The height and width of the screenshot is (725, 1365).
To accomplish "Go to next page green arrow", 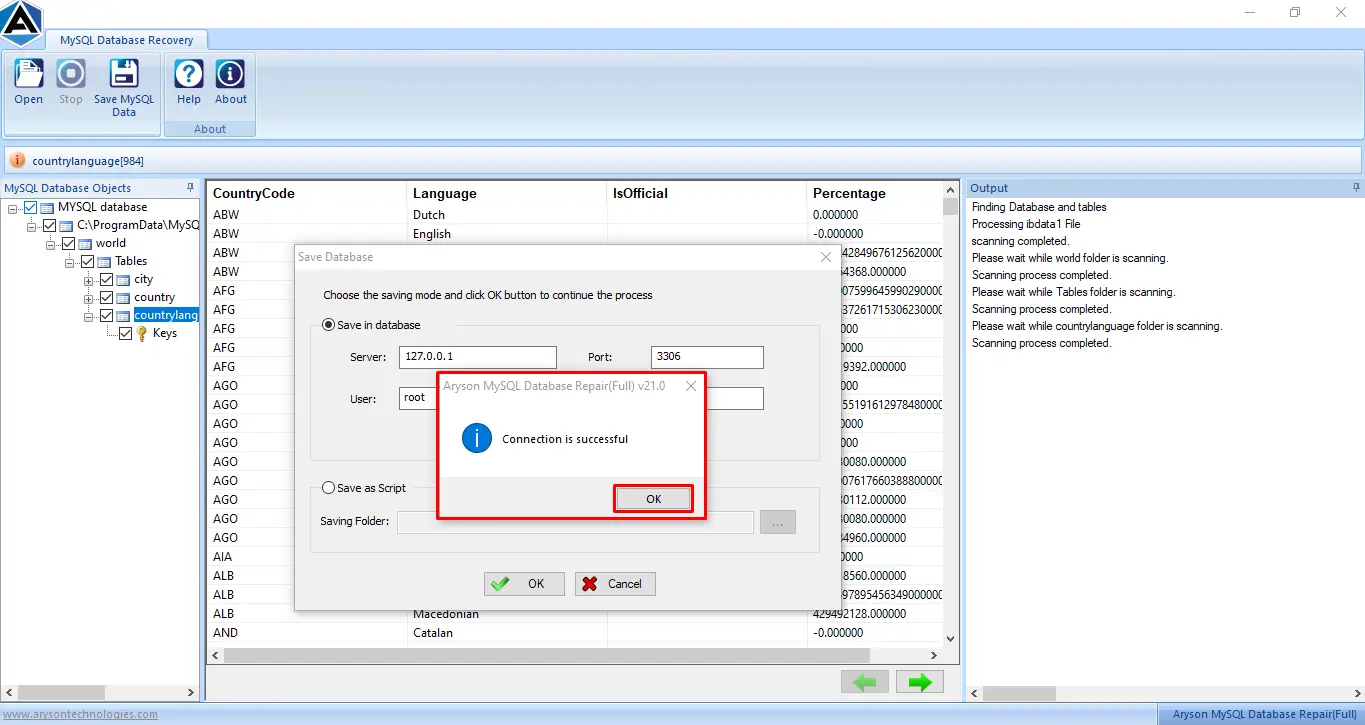I will point(920,682).
